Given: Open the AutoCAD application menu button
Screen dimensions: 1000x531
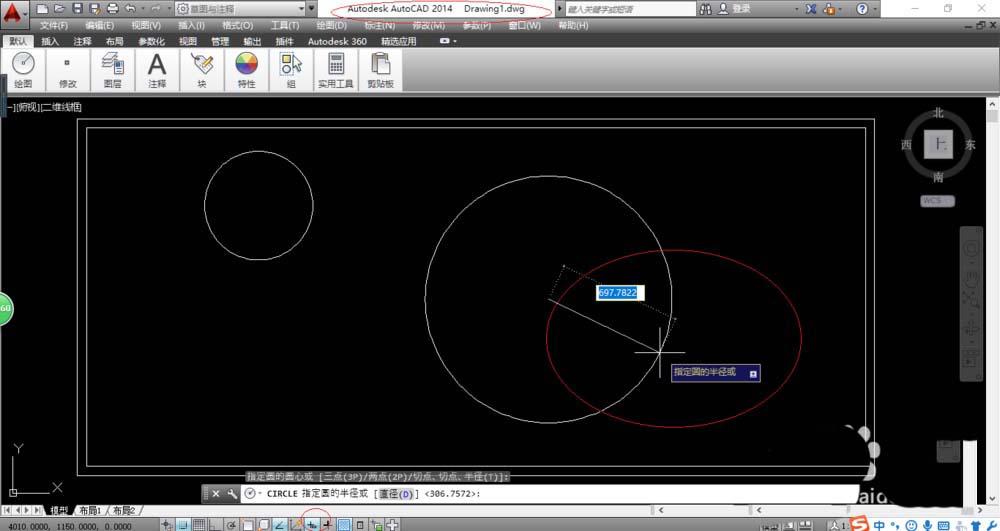Looking at the screenshot, I should pyautogui.click(x=13, y=14).
